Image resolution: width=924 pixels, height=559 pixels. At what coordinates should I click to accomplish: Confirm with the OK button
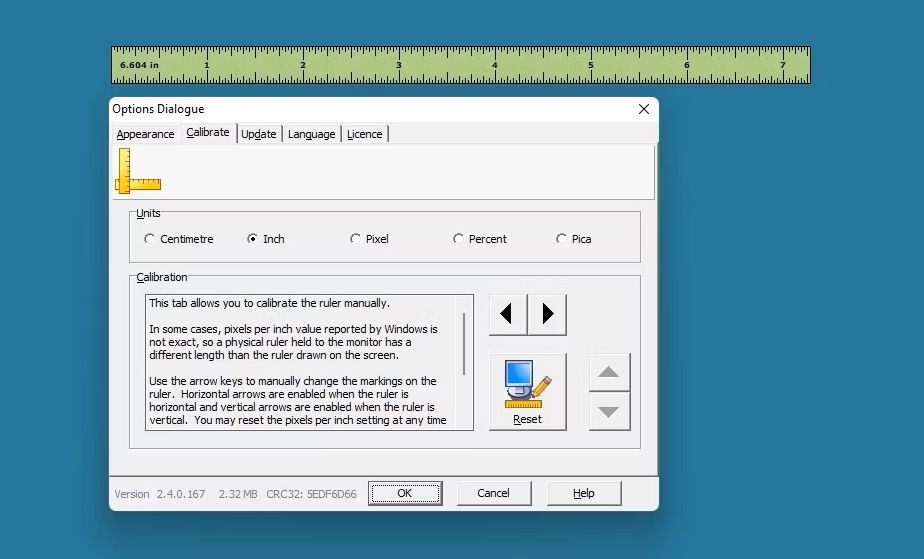405,493
